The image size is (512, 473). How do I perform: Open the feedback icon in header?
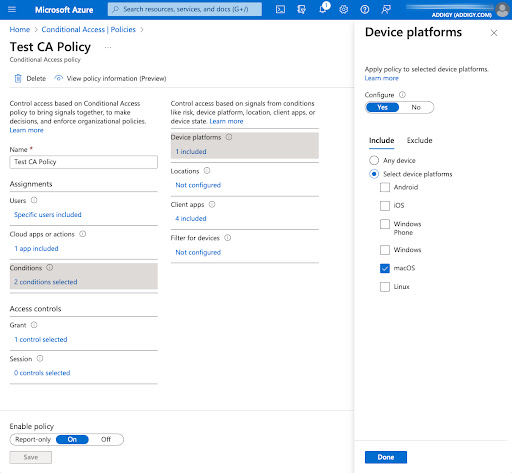[386, 9]
